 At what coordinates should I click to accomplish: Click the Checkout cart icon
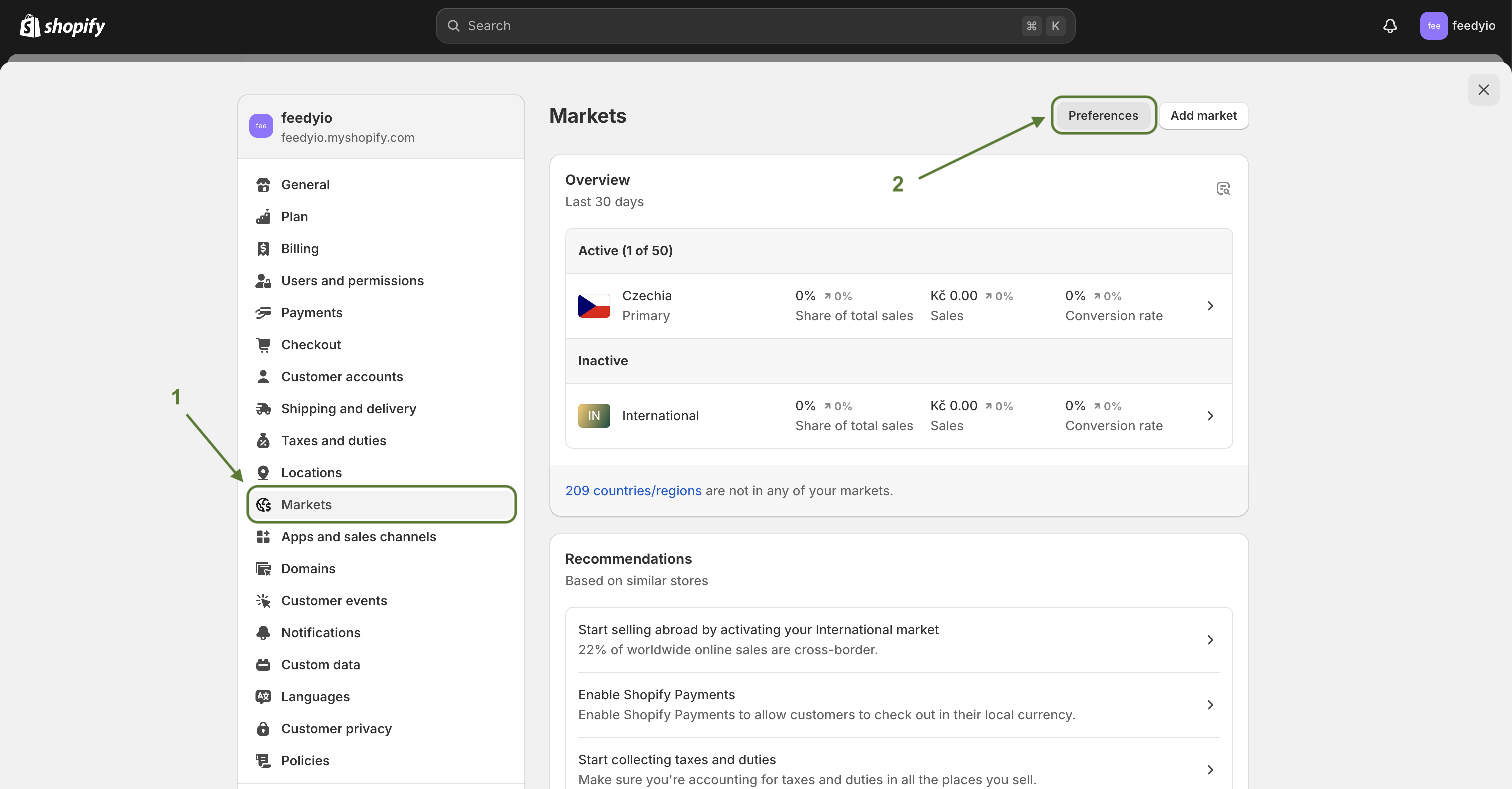263,344
